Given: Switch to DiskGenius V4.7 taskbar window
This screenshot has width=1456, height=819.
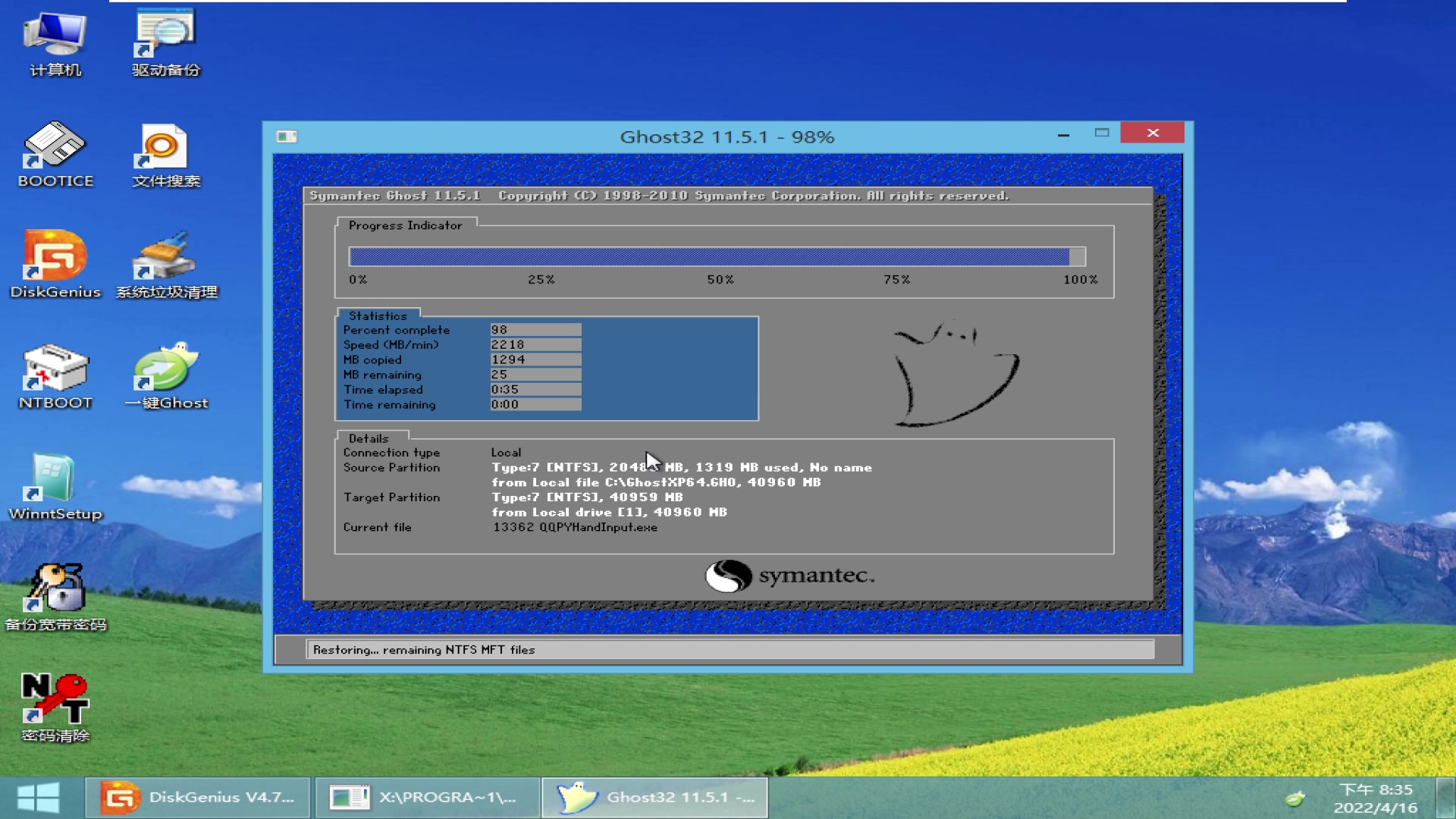Looking at the screenshot, I should [x=198, y=798].
